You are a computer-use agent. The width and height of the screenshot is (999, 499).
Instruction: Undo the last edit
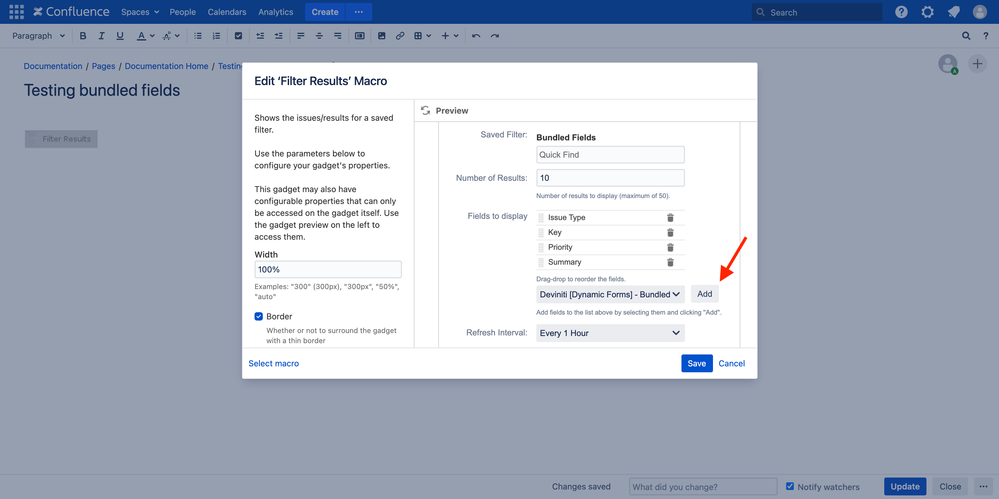476,36
